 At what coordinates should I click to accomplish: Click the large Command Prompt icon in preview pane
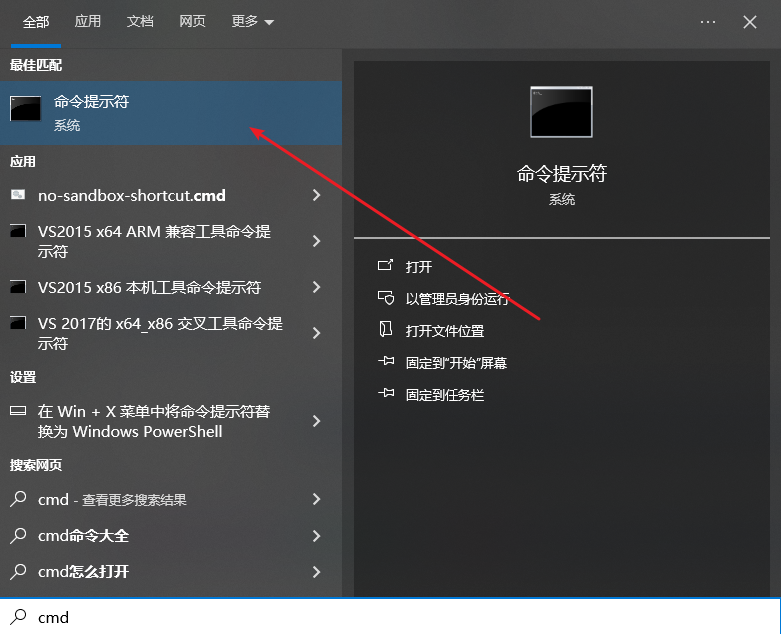561,111
